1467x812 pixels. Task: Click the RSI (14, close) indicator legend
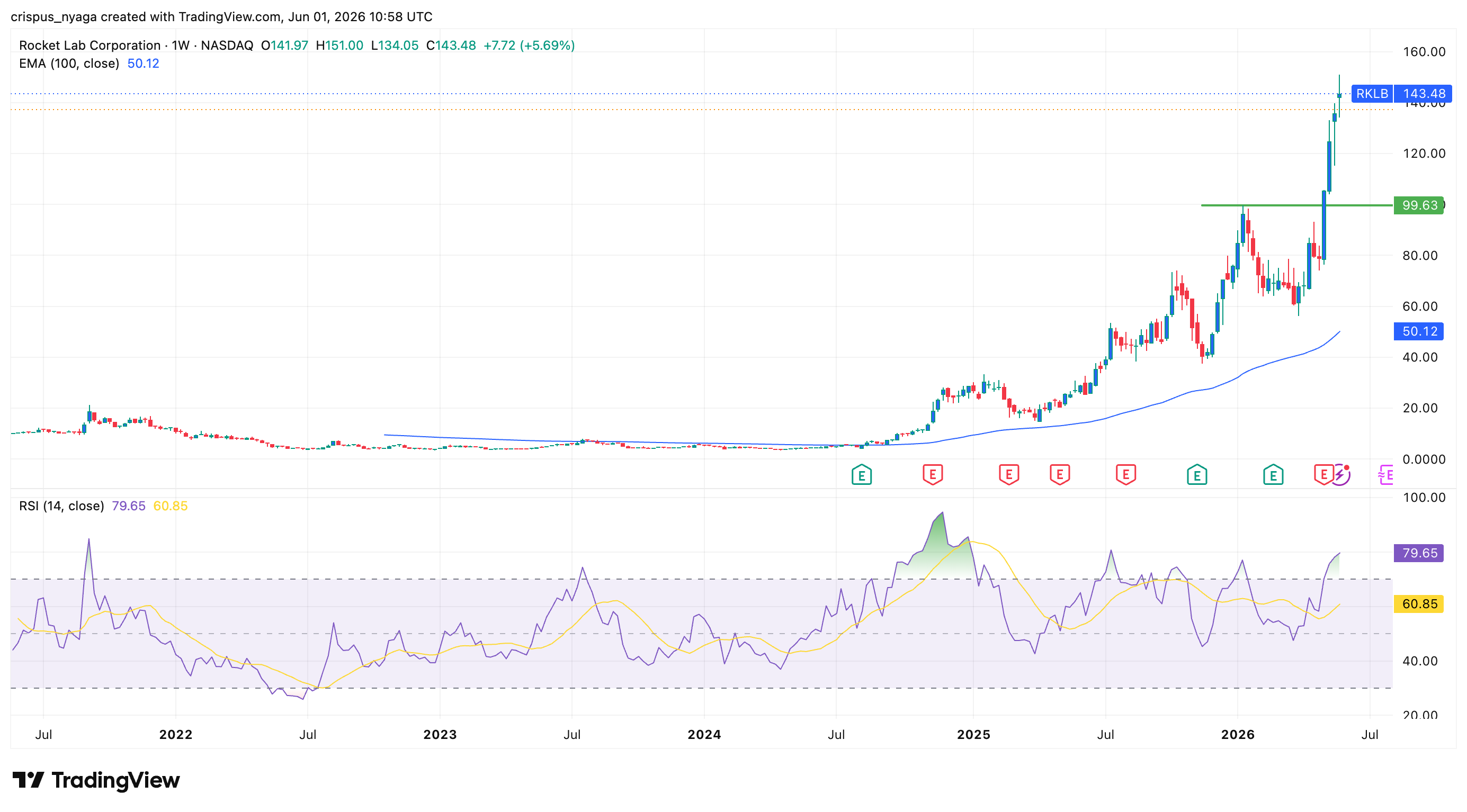click(x=61, y=506)
